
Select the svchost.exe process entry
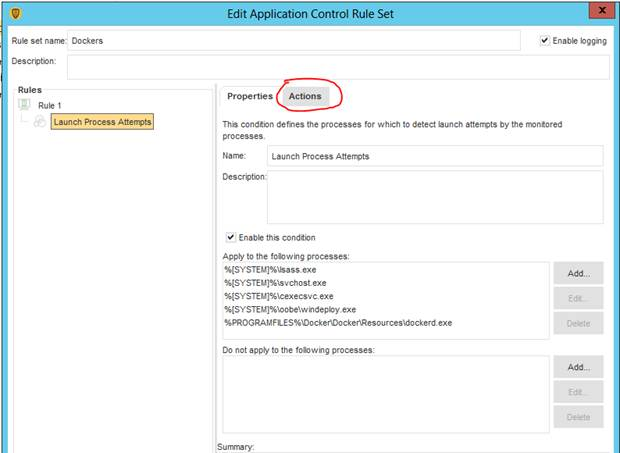pos(276,283)
